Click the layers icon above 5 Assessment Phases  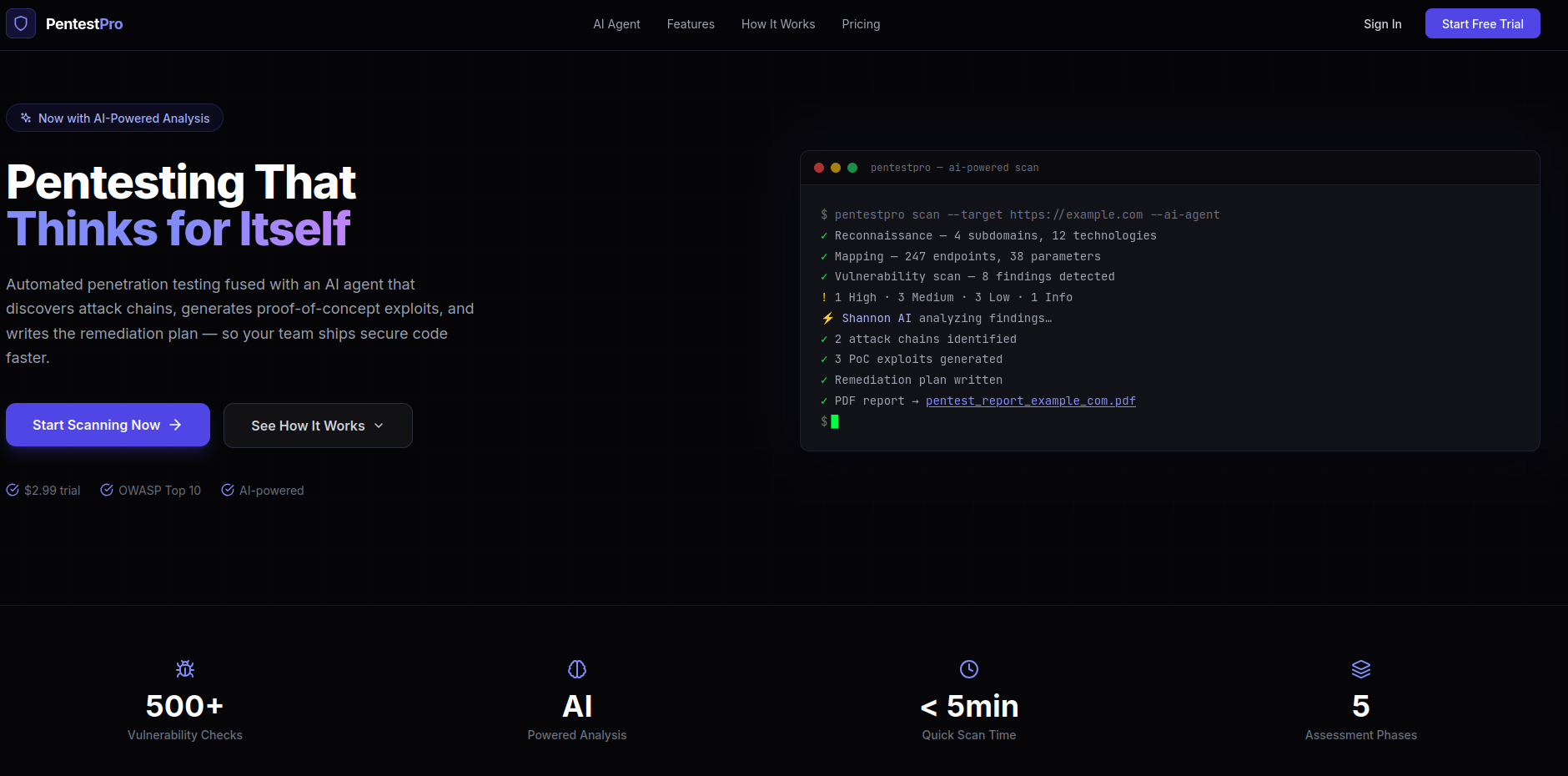tap(1360, 668)
